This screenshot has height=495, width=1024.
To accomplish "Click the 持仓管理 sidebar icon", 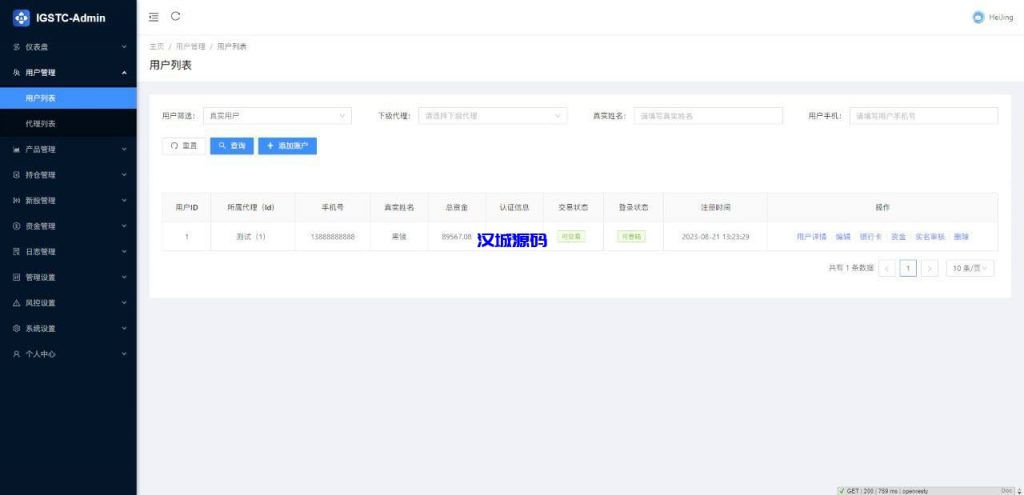I will pyautogui.click(x=17, y=175).
